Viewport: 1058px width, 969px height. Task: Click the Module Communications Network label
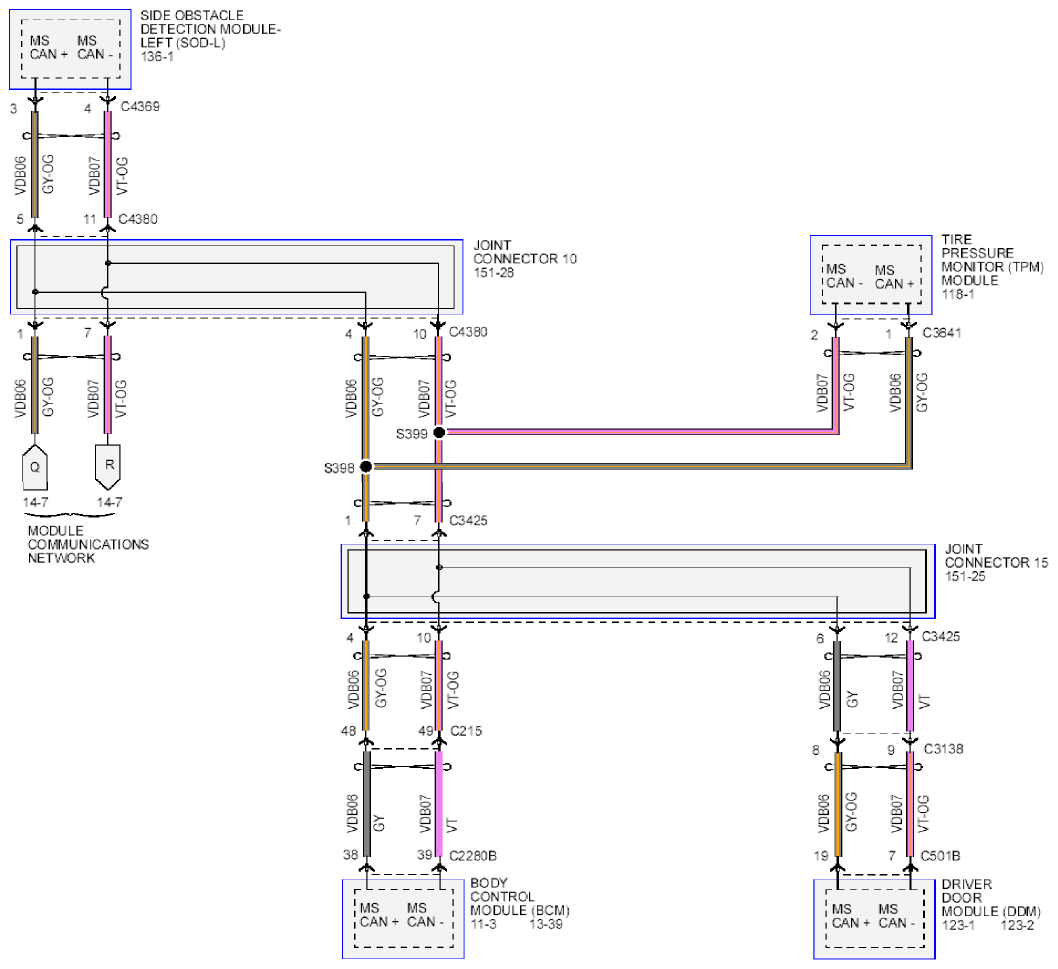pyautogui.click(x=88, y=544)
